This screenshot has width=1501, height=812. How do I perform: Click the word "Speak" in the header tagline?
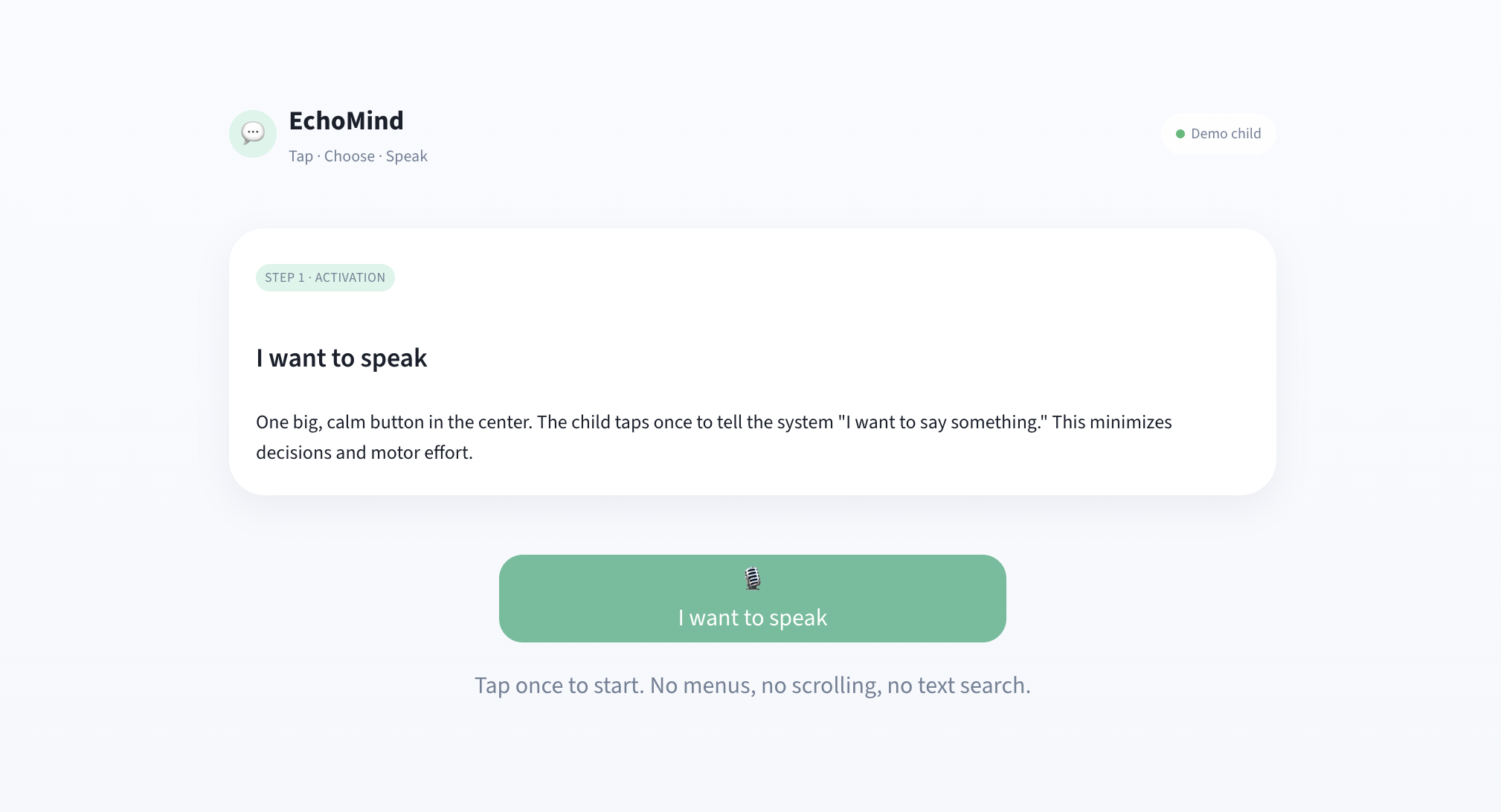(406, 156)
